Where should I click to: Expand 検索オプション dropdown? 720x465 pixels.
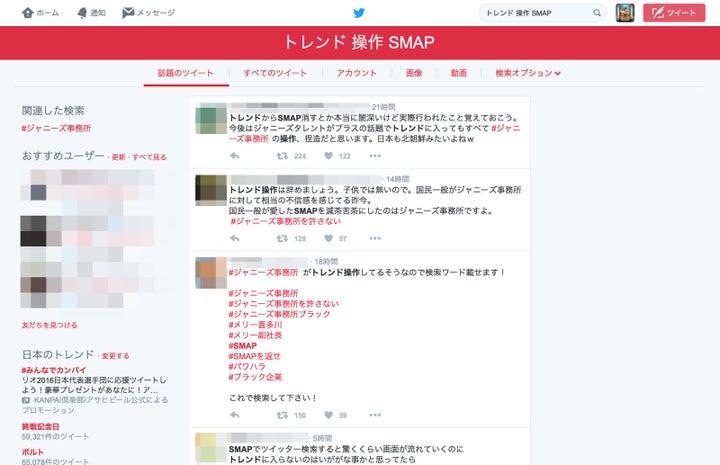[528, 73]
